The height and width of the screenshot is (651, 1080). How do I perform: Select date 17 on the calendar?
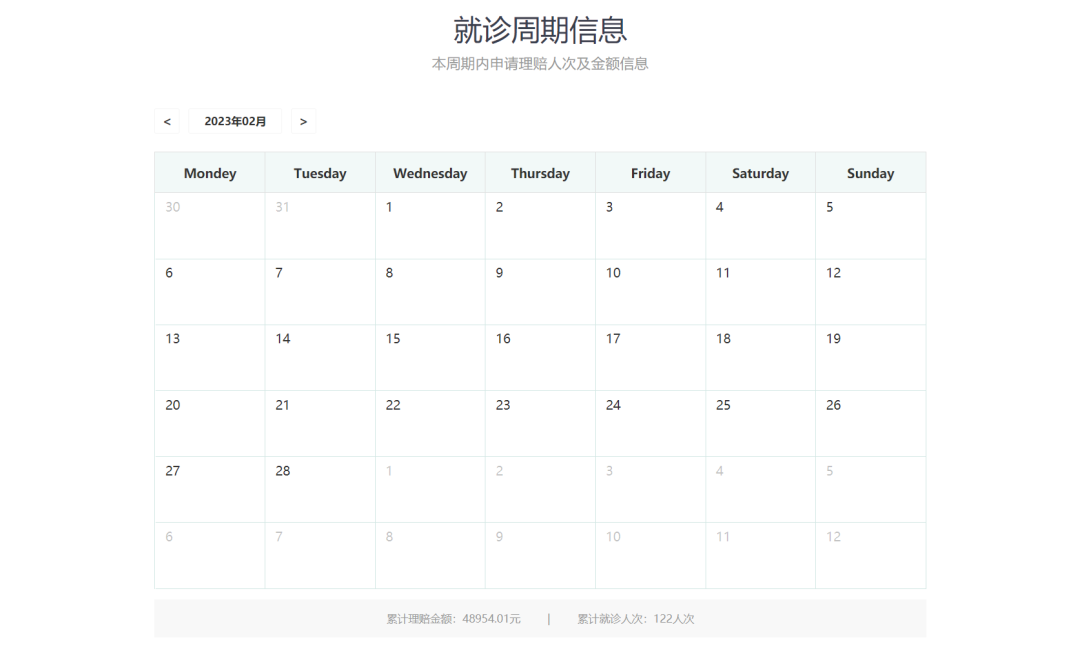(650, 358)
